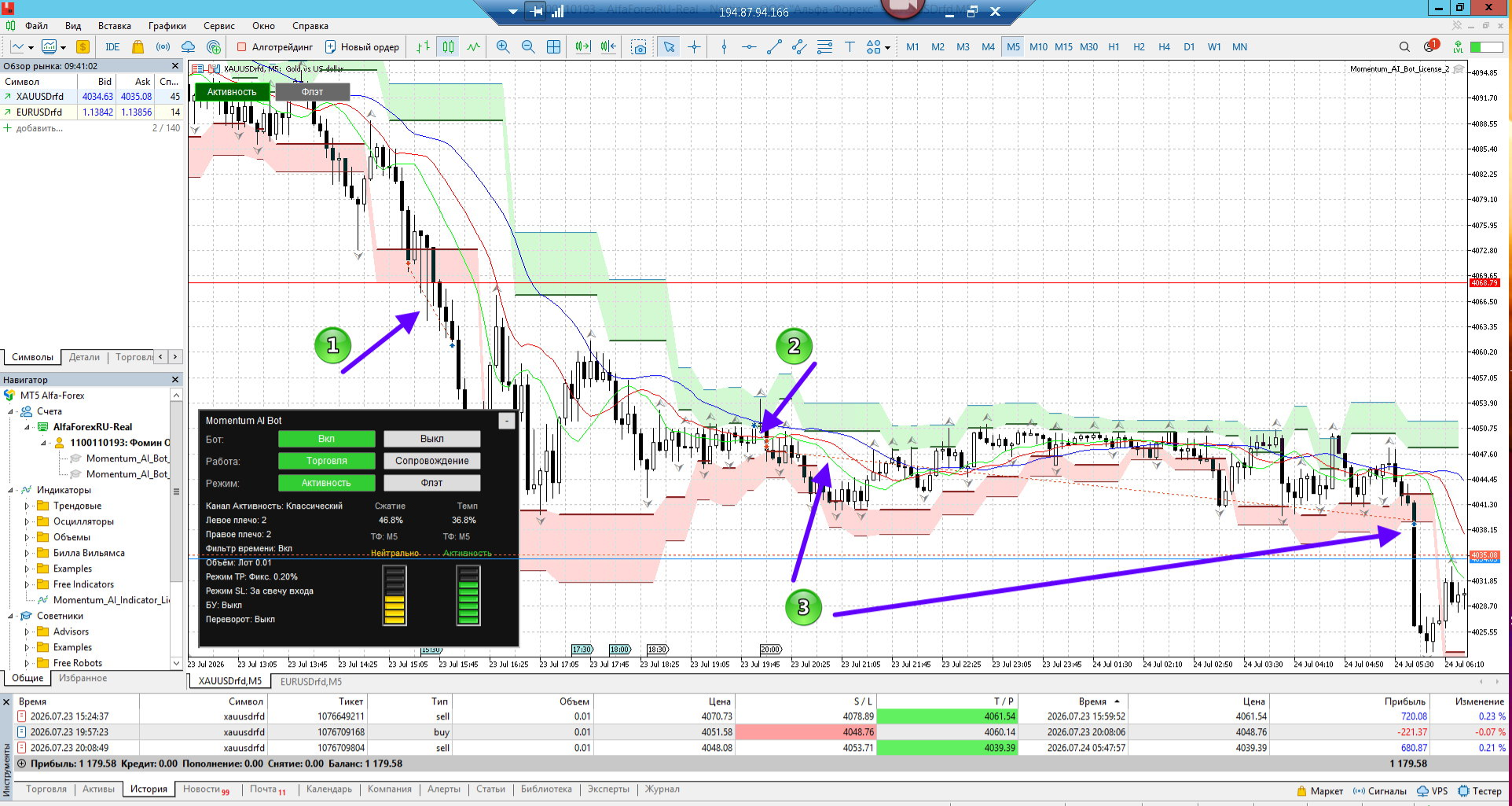Select the text label tool

coord(850,47)
